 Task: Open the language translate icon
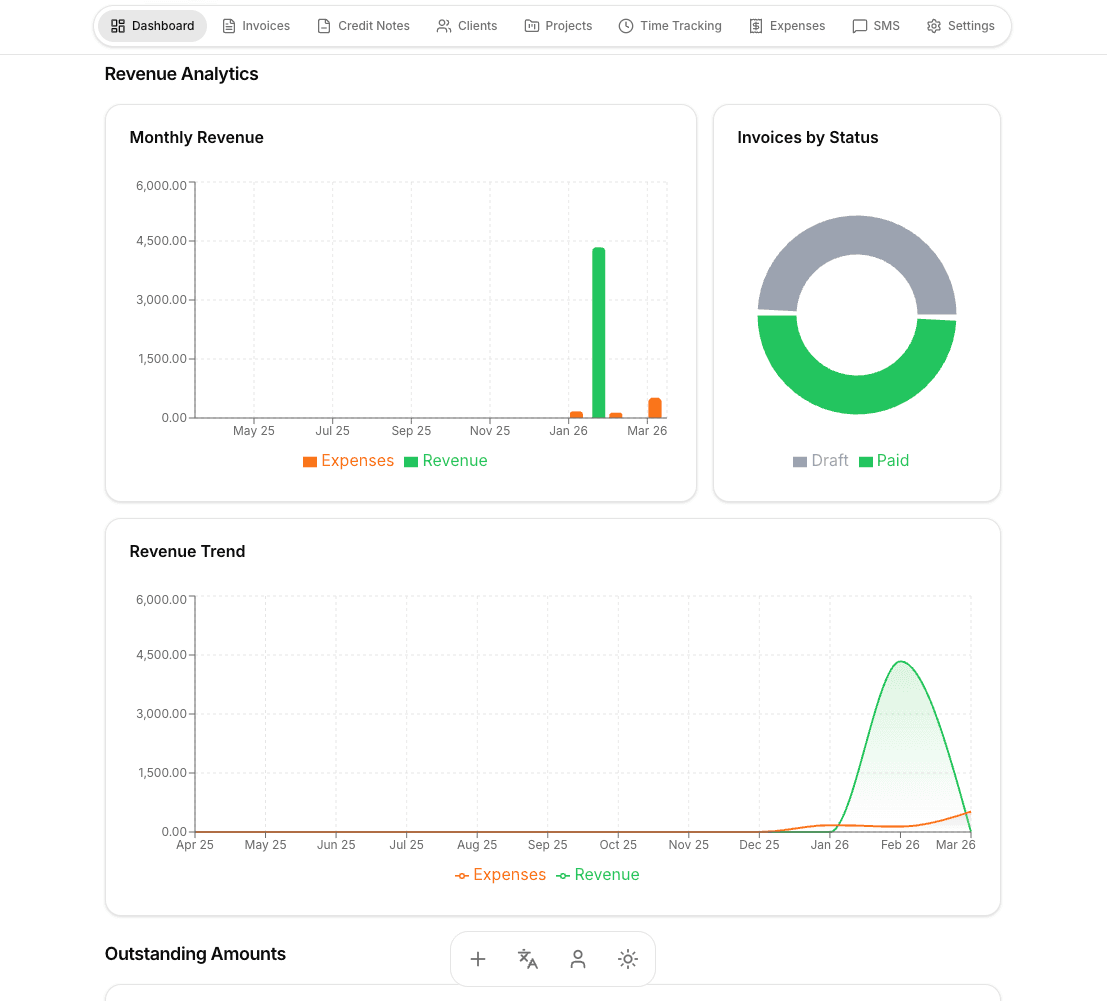[x=528, y=959]
